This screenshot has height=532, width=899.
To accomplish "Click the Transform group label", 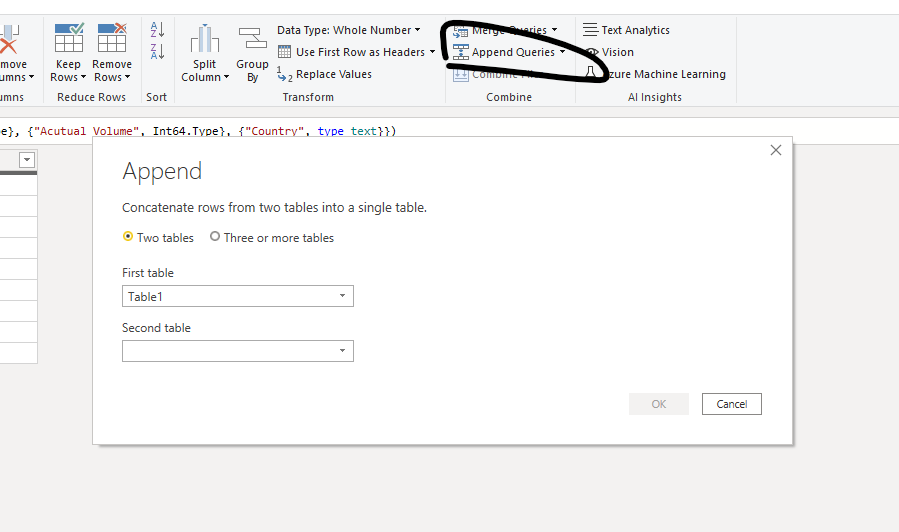I will (308, 97).
